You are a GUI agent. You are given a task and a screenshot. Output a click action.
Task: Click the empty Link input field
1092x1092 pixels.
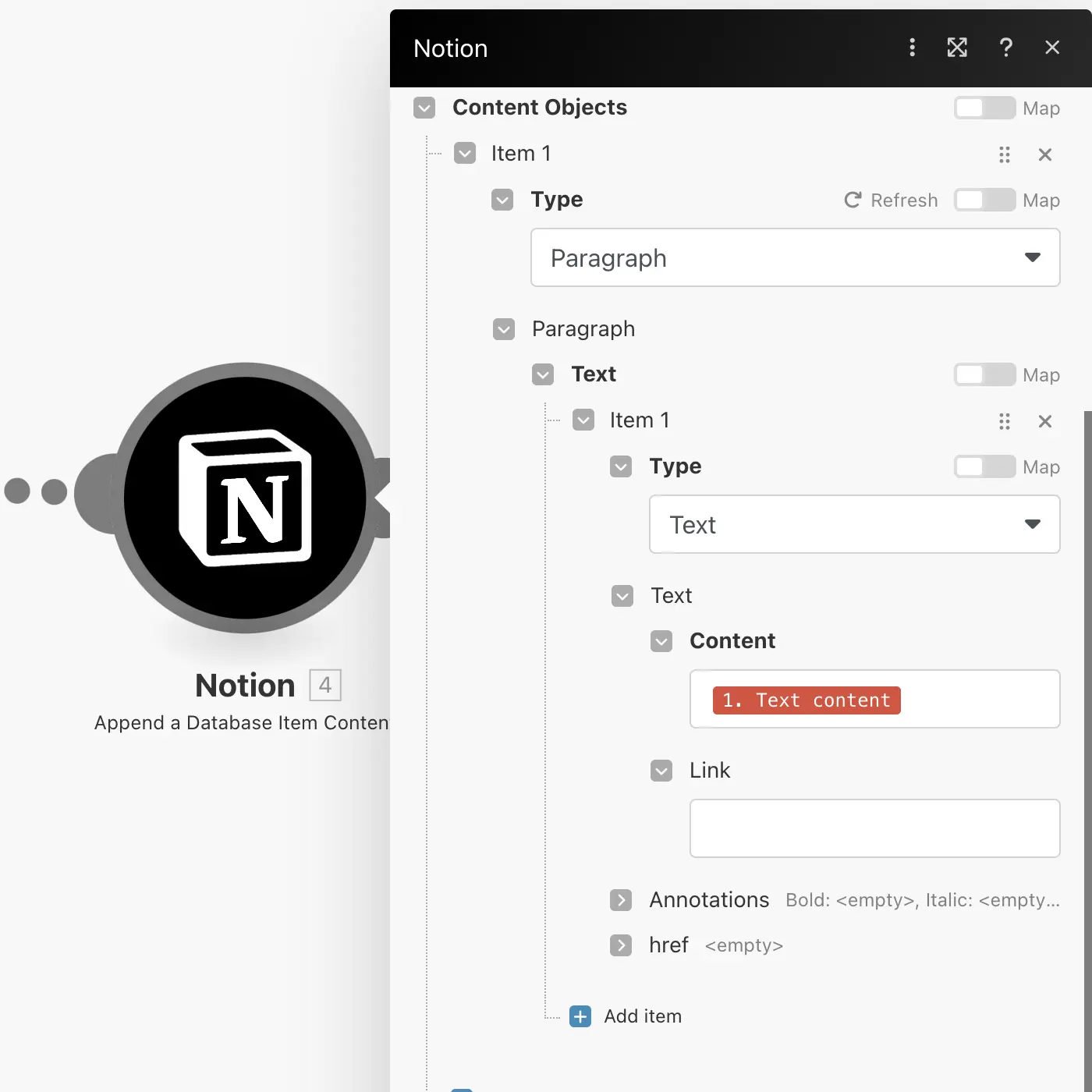pos(874,828)
